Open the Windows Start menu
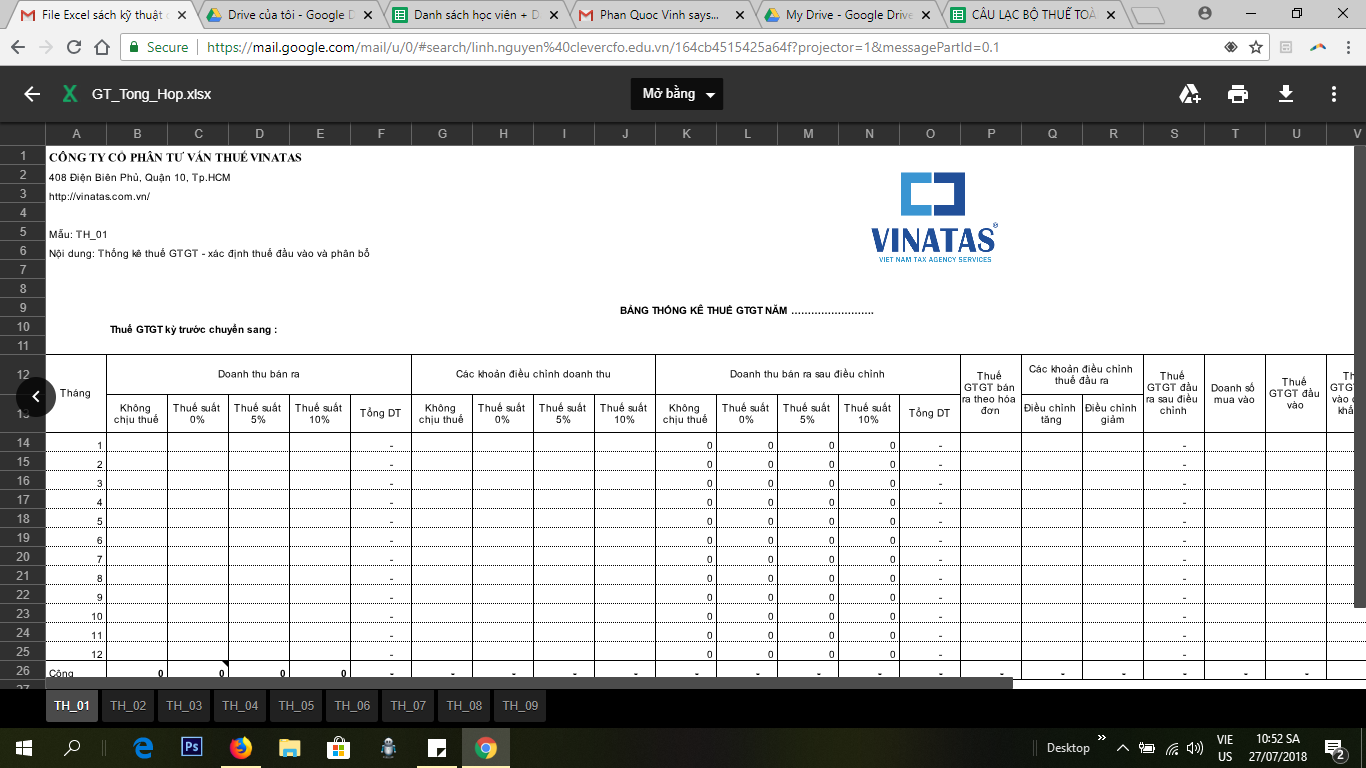Screen dimensions: 1366x768 [23, 747]
